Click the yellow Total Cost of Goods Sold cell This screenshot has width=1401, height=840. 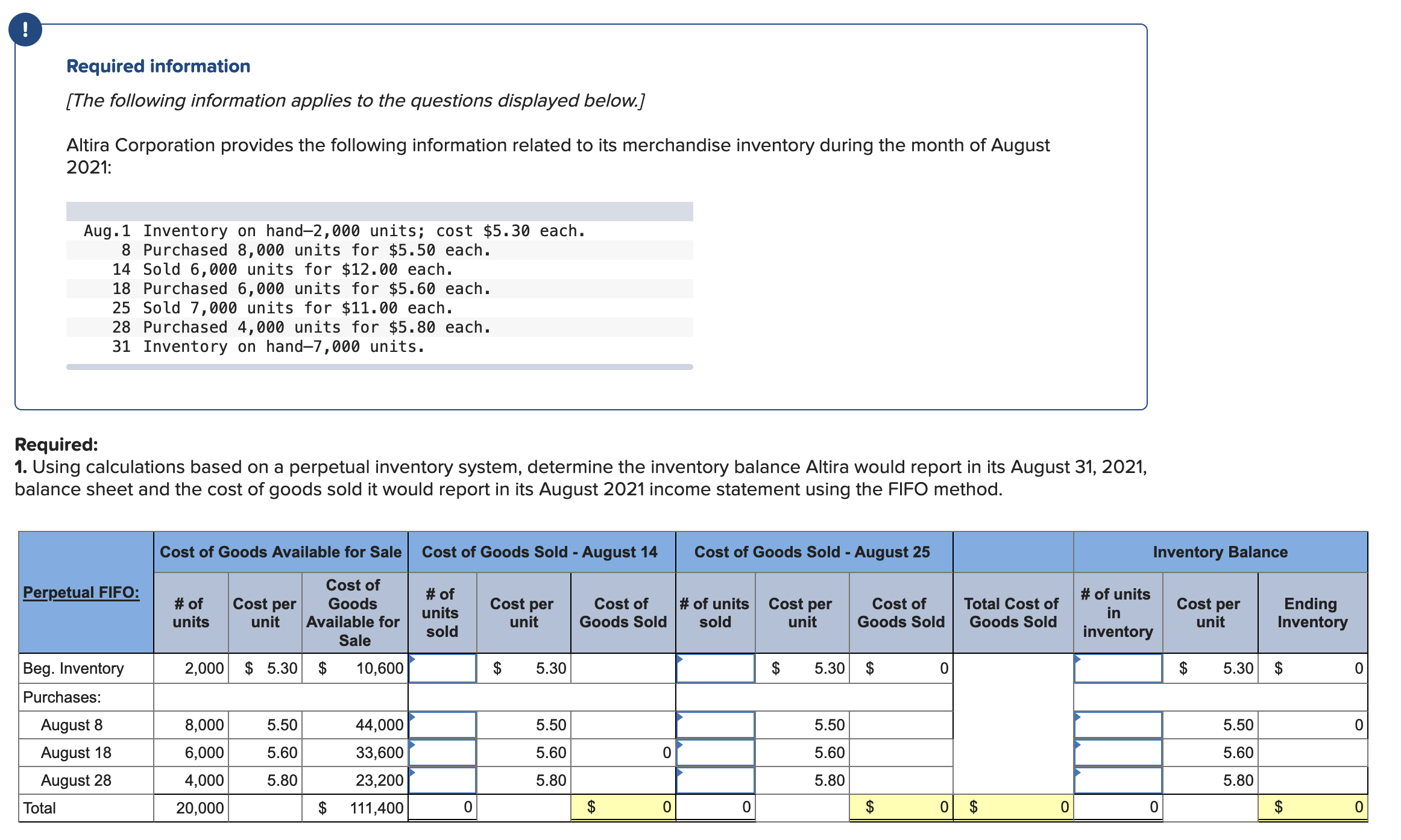point(1013,807)
